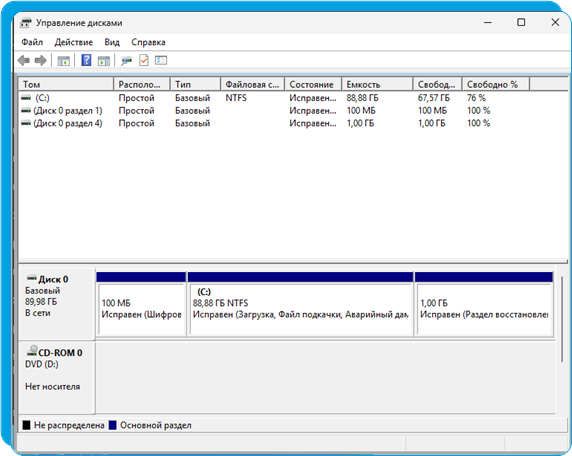Screen dimensions: 572x456
Task: Open the Справка menu
Action: [x=148, y=42]
